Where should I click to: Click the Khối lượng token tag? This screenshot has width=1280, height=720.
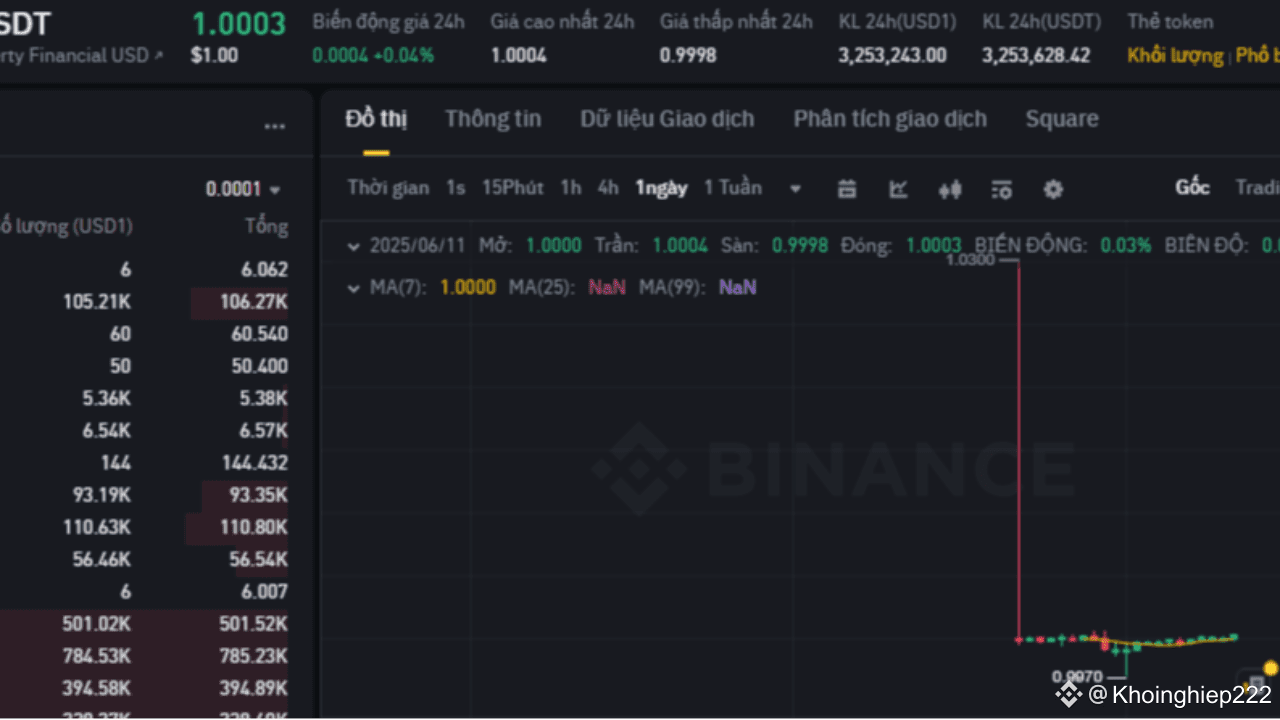pyautogui.click(x=1175, y=56)
